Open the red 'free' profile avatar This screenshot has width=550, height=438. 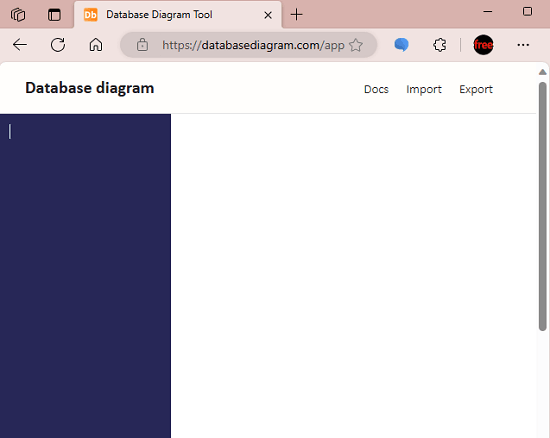point(483,45)
